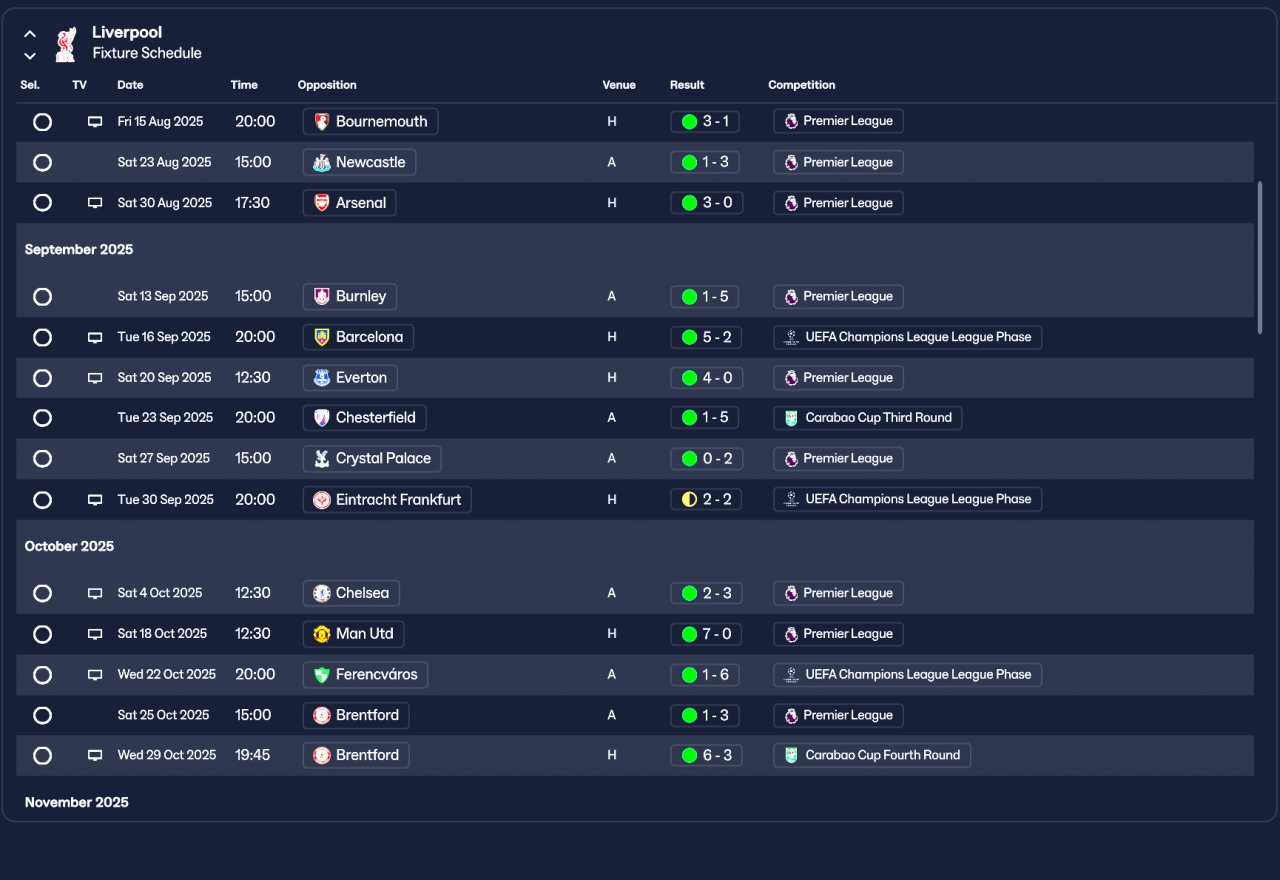The height and width of the screenshot is (880, 1280).
Task: Click the 17:30 kick-off time
Action: (252, 203)
